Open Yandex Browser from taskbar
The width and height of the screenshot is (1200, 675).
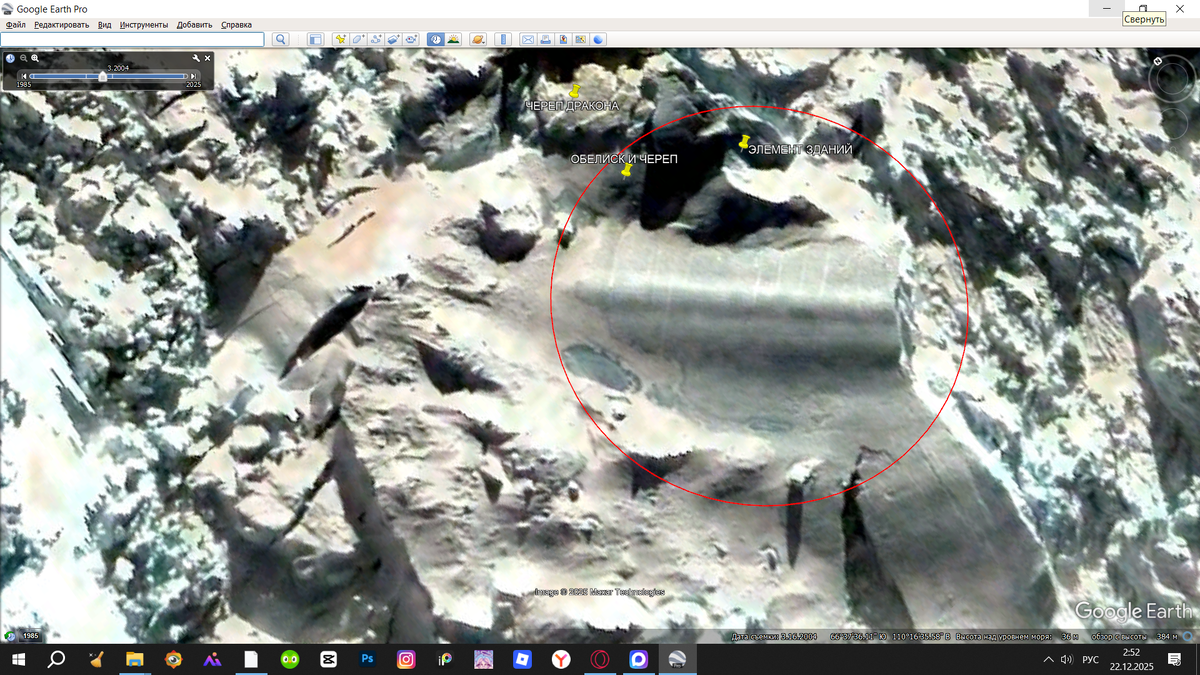point(561,659)
